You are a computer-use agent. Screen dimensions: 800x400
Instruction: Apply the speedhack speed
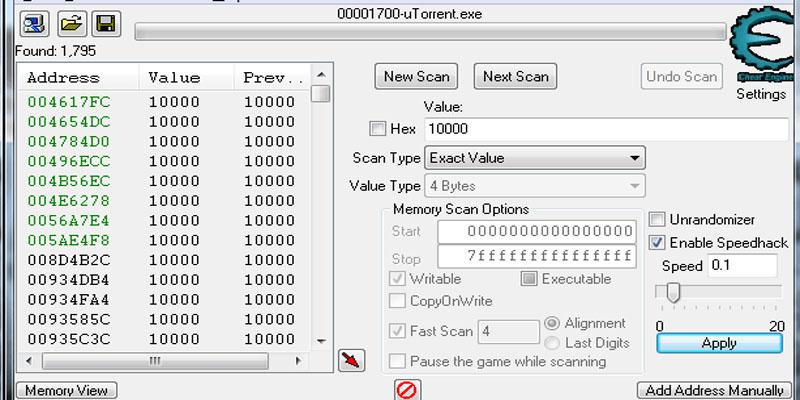point(719,343)
